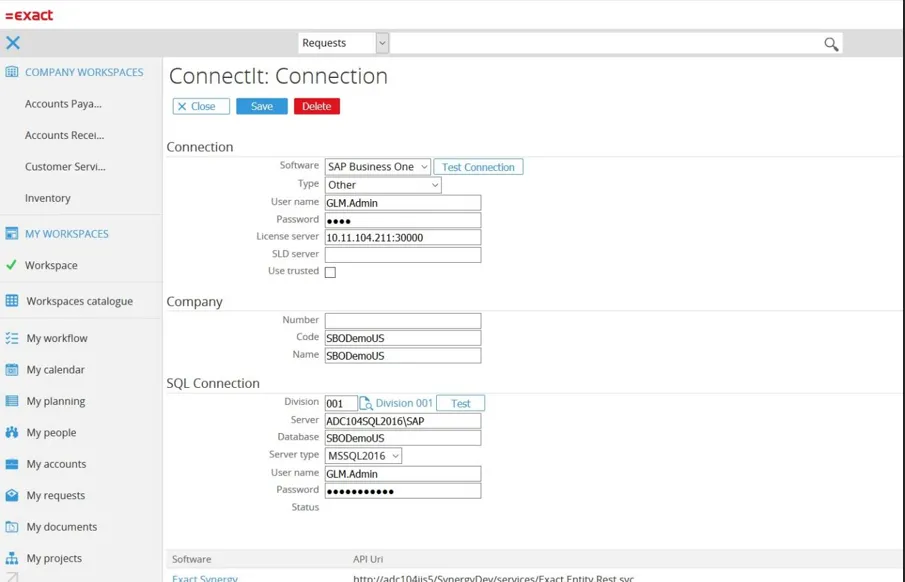905x582 pixels.
Task: Click the My people icon
Action: coord(12,432)
